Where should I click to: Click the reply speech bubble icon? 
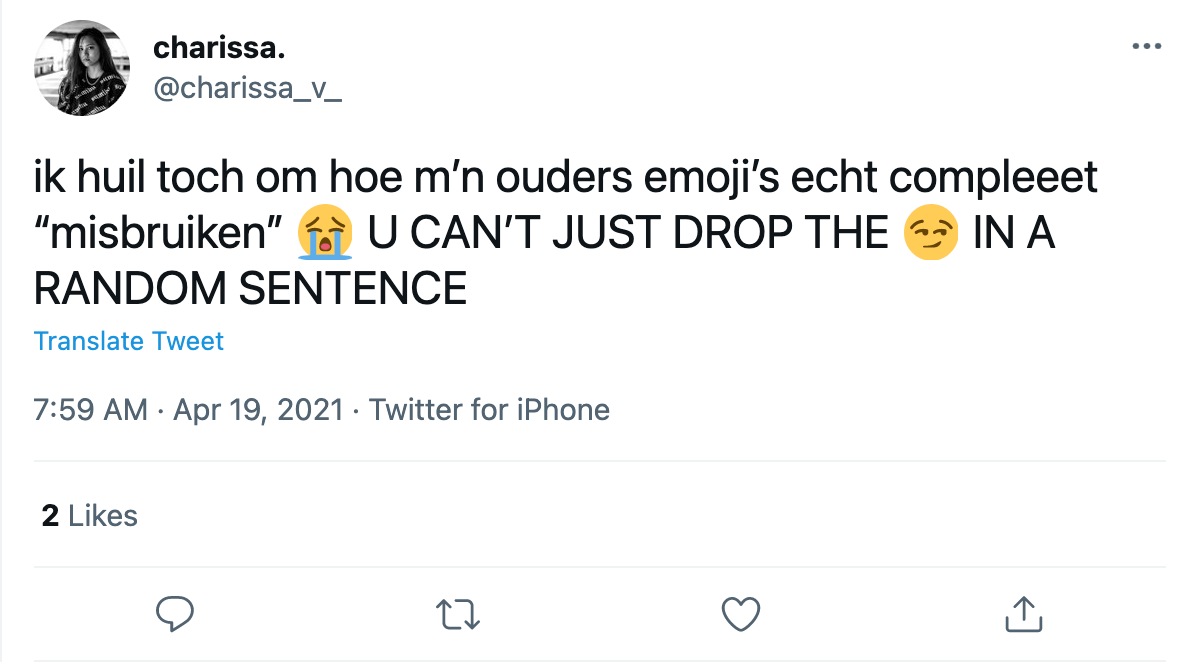175,613
